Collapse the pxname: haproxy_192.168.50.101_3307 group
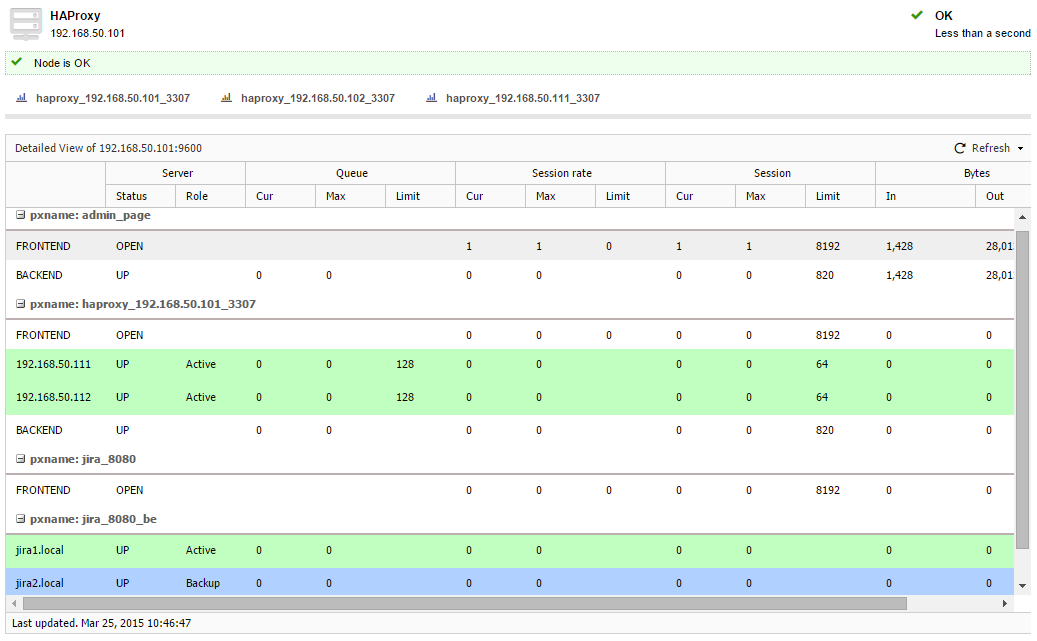 coord(21,303)
